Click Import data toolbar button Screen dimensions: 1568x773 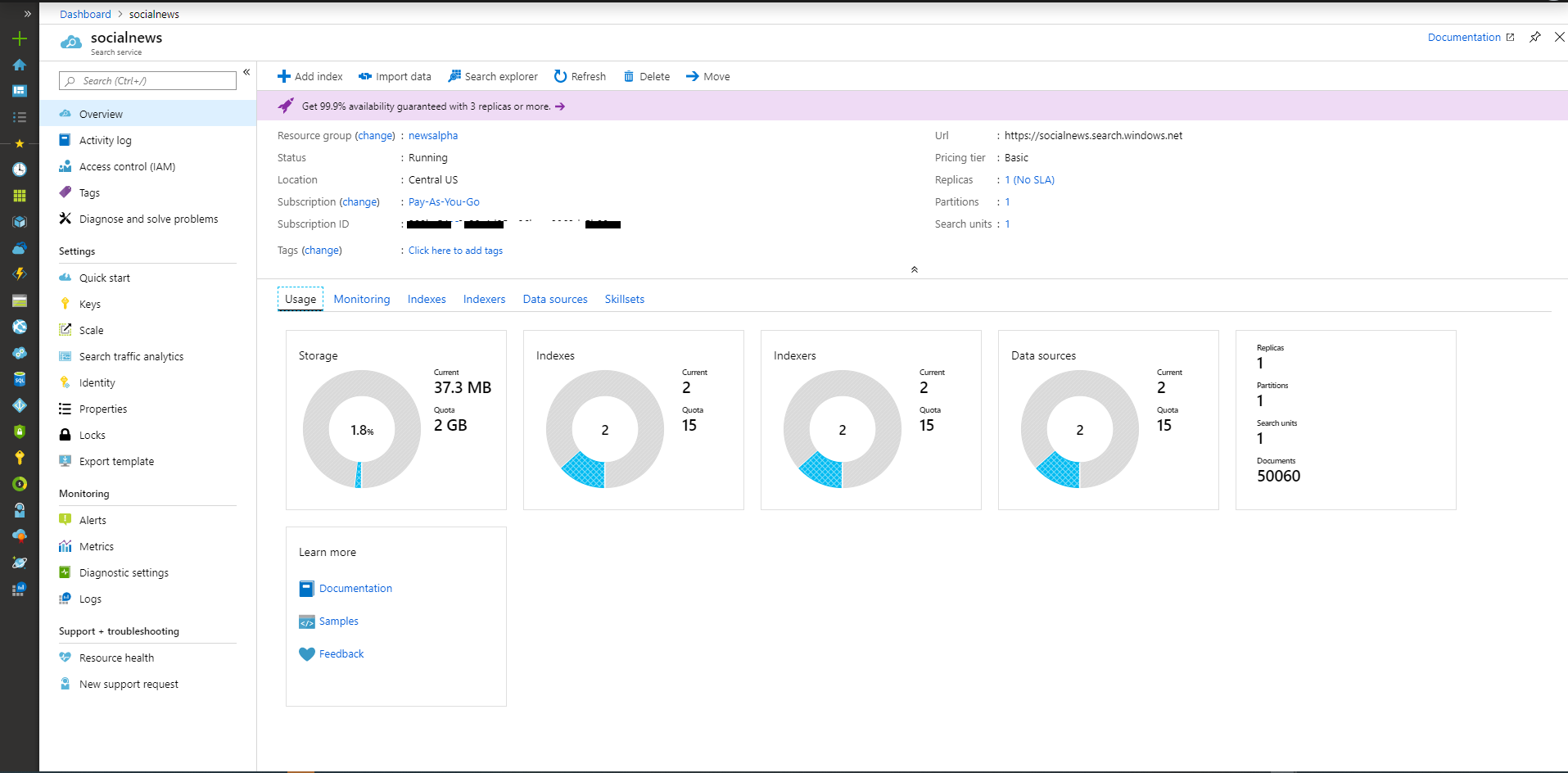(395, 76)
